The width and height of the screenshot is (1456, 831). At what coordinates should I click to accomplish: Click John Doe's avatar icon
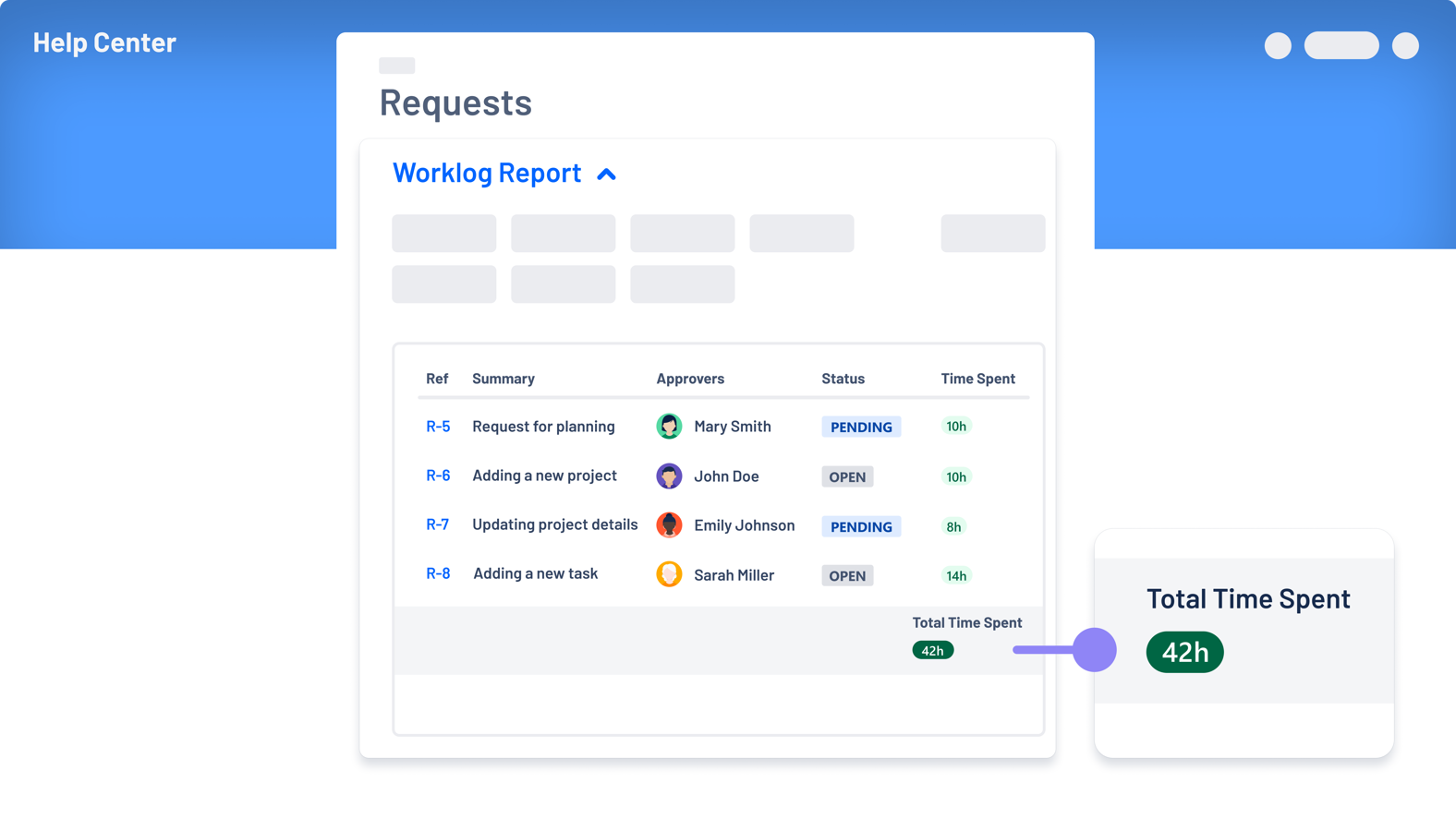[669, 476]
